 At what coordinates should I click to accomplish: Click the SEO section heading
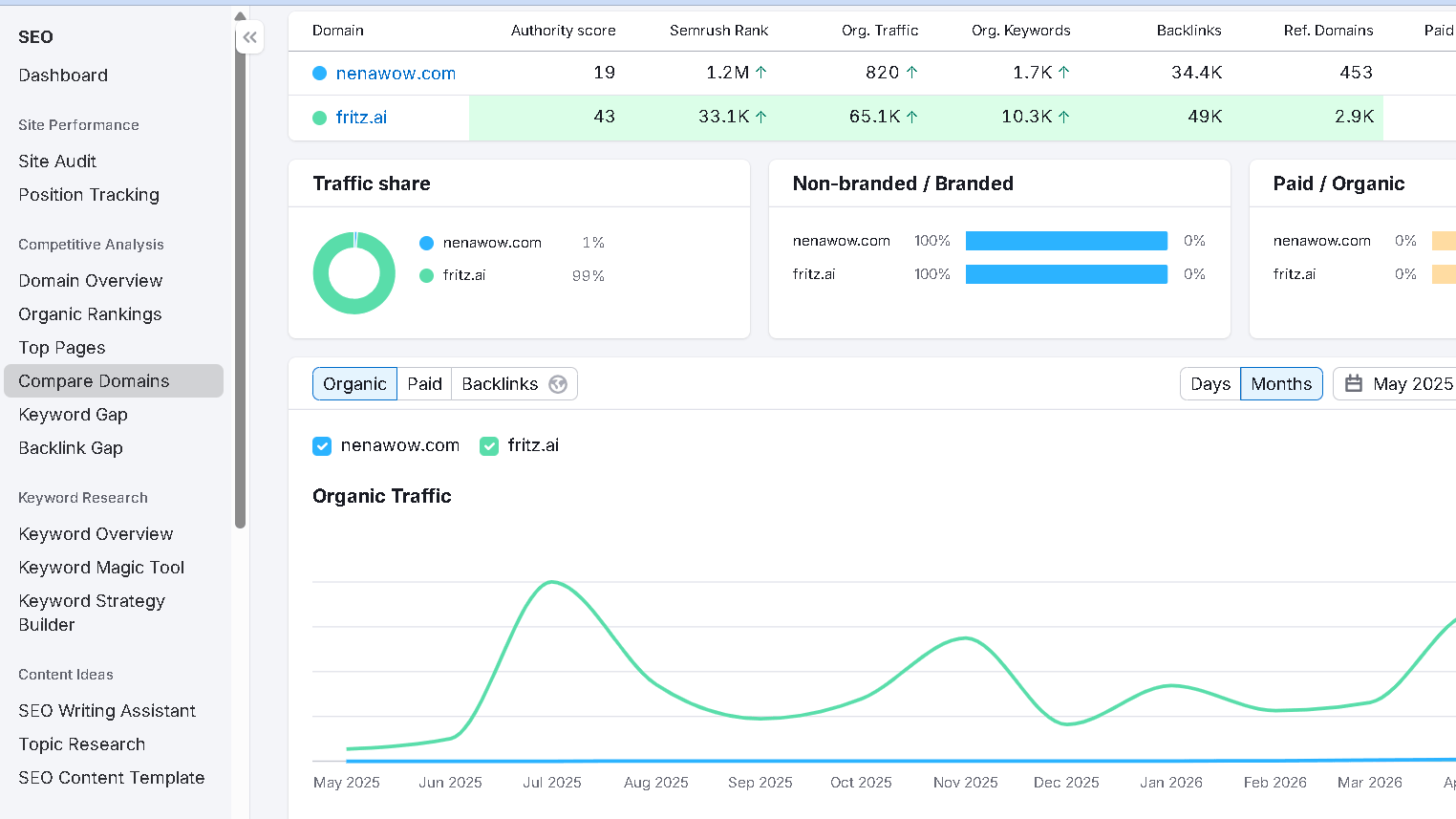point(35,37)
